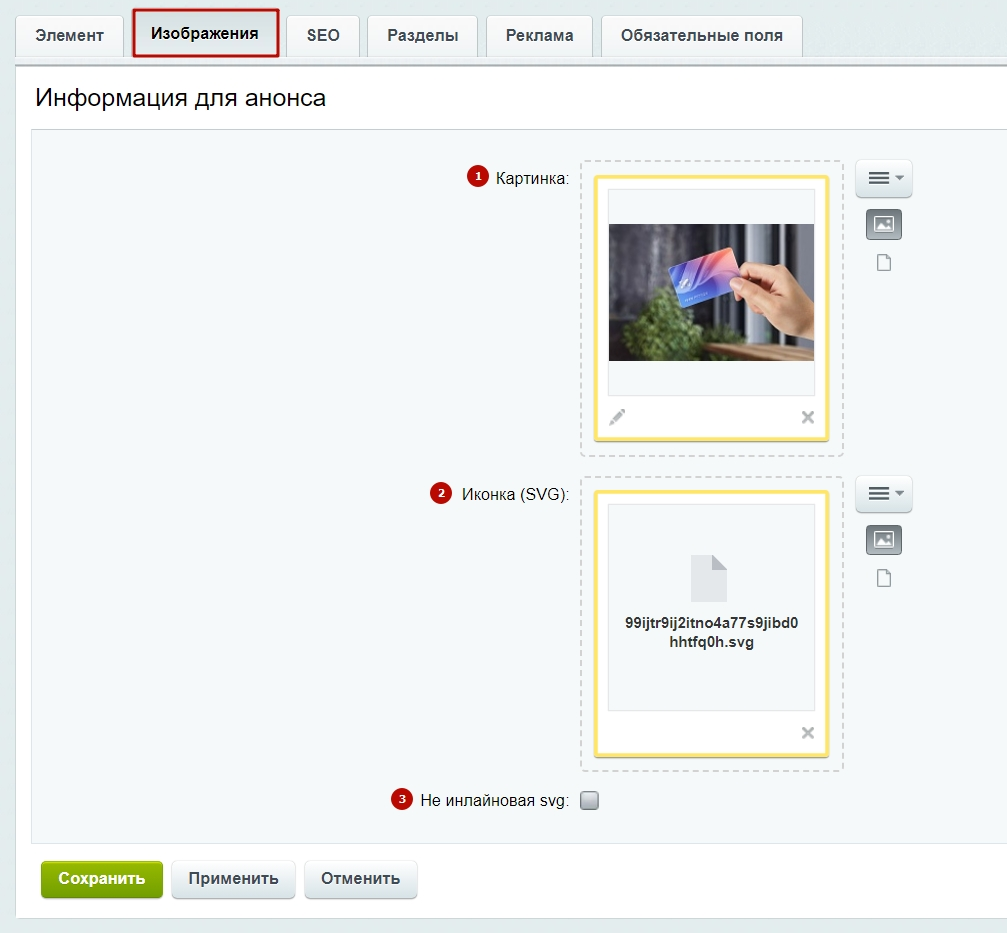This screenshot has height=933, width=1007.
Task: Open the credit card photo thumbnail
Action: (x=711, y=292)
